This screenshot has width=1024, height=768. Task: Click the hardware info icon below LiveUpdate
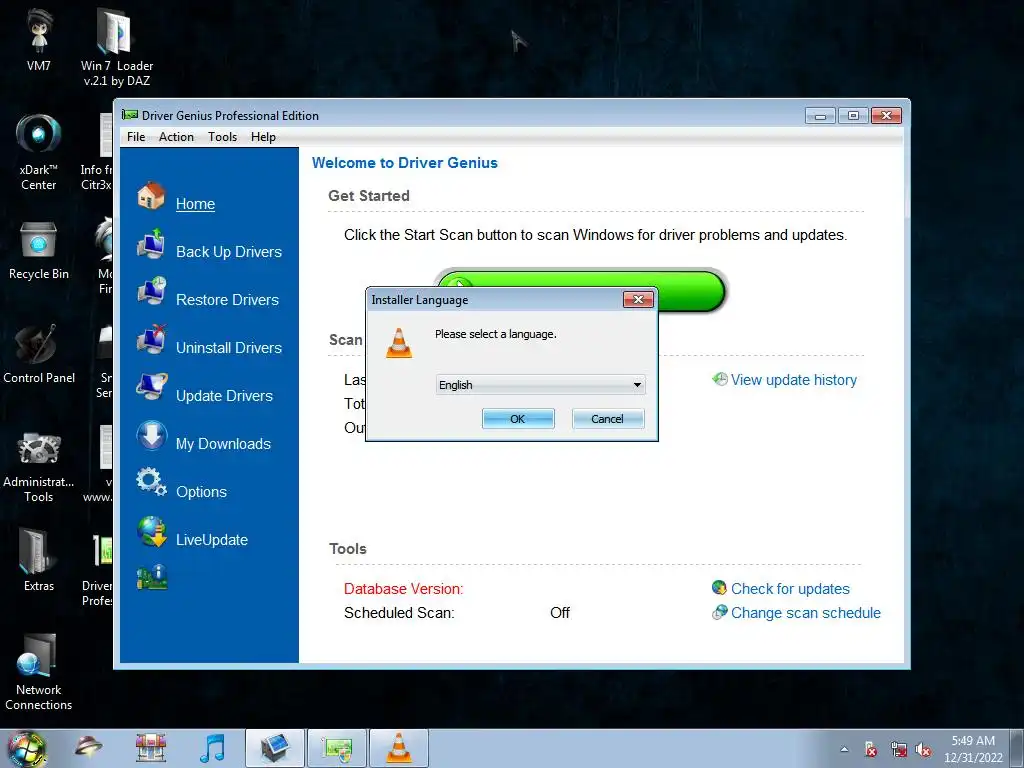pyautogui.click(x=152, y=578)
